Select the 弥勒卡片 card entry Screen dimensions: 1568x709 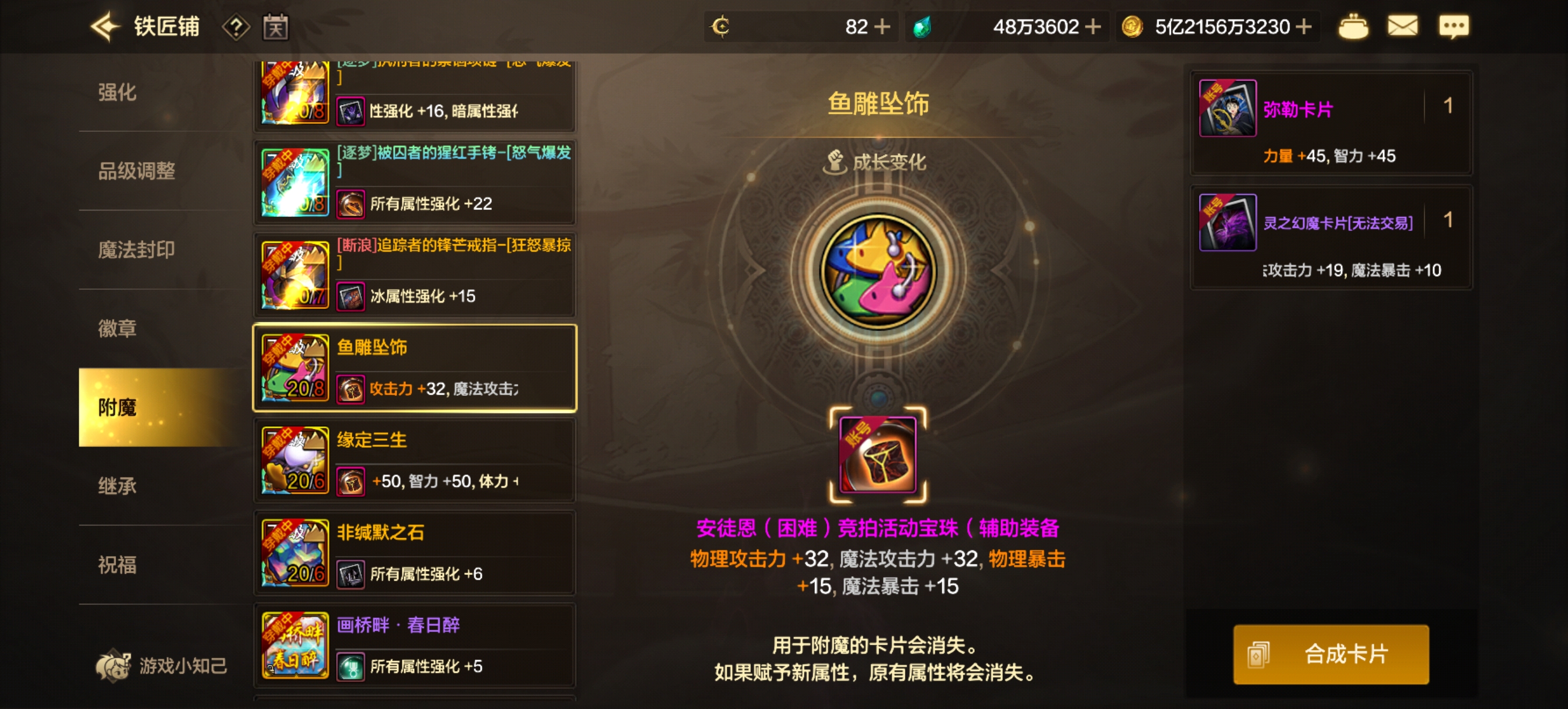coord(1331,123)
